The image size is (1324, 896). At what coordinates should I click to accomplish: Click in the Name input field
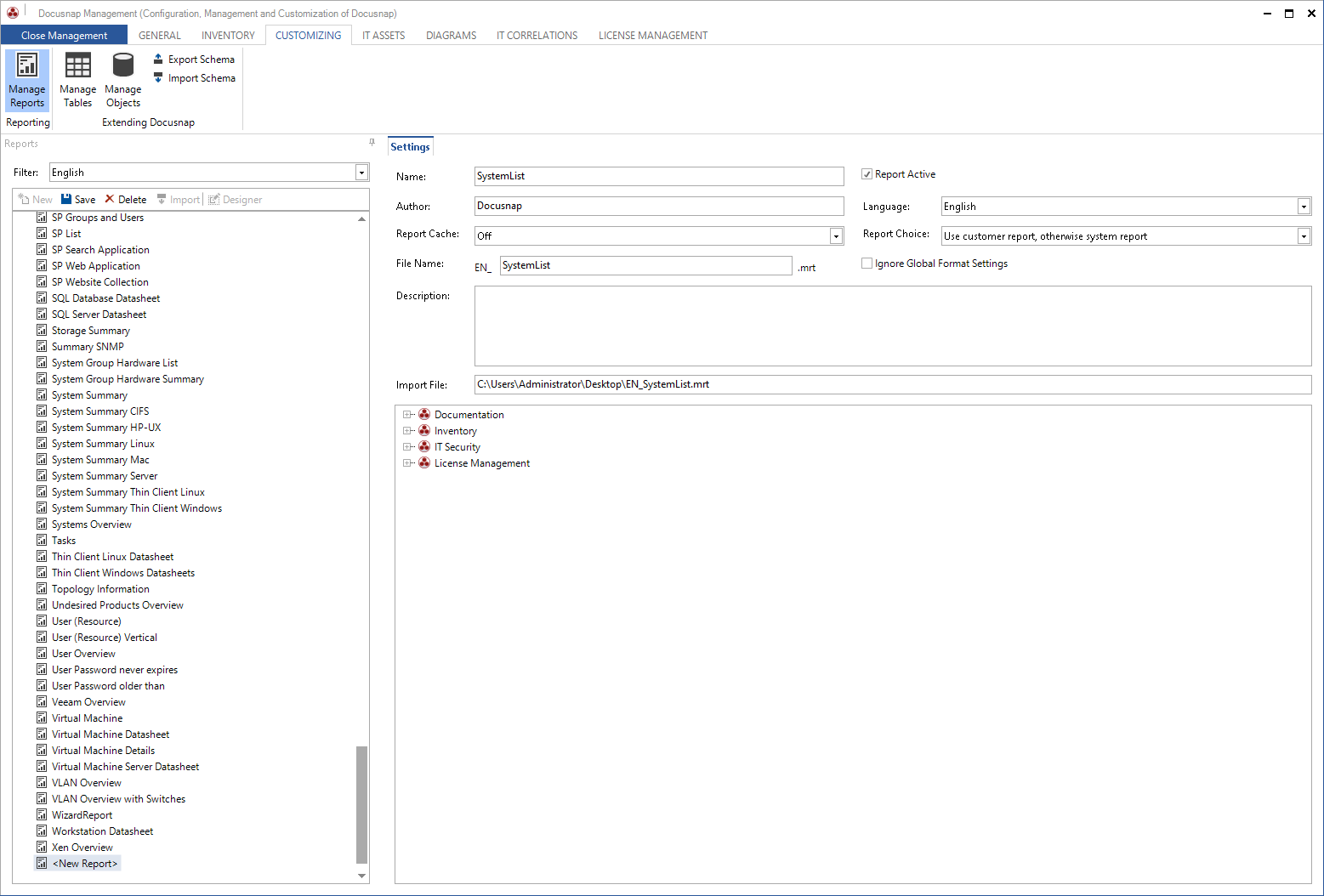pos(659,176)
